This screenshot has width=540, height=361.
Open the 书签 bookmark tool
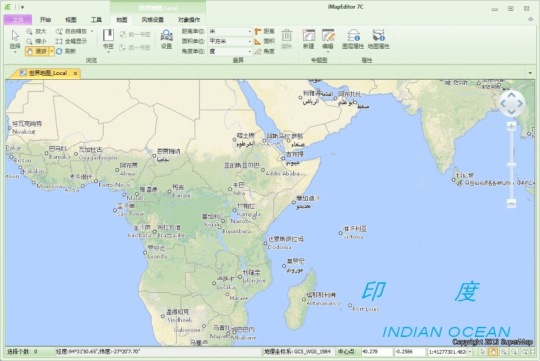click(108, 40)
